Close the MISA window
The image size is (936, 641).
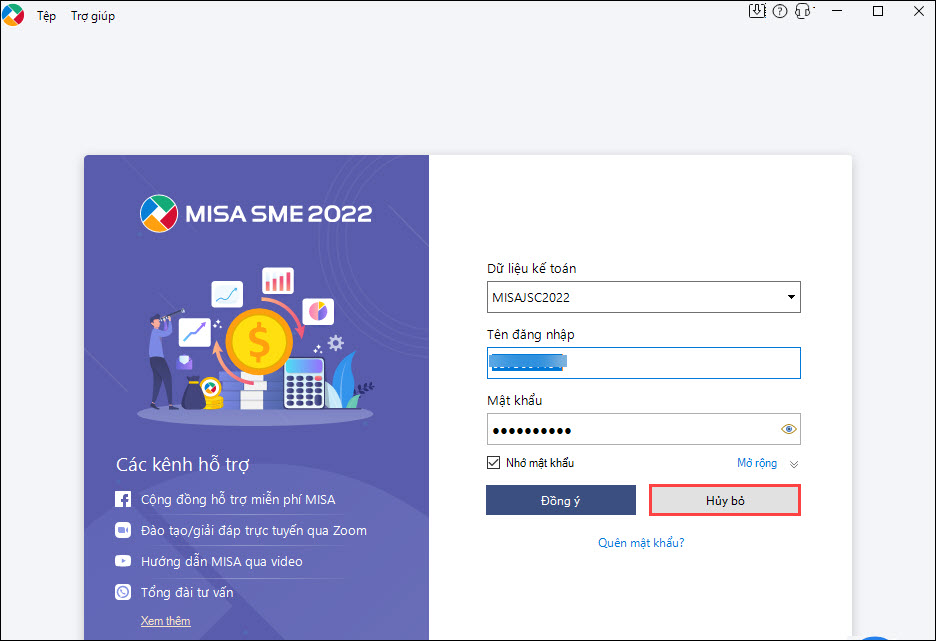(919, 11)
